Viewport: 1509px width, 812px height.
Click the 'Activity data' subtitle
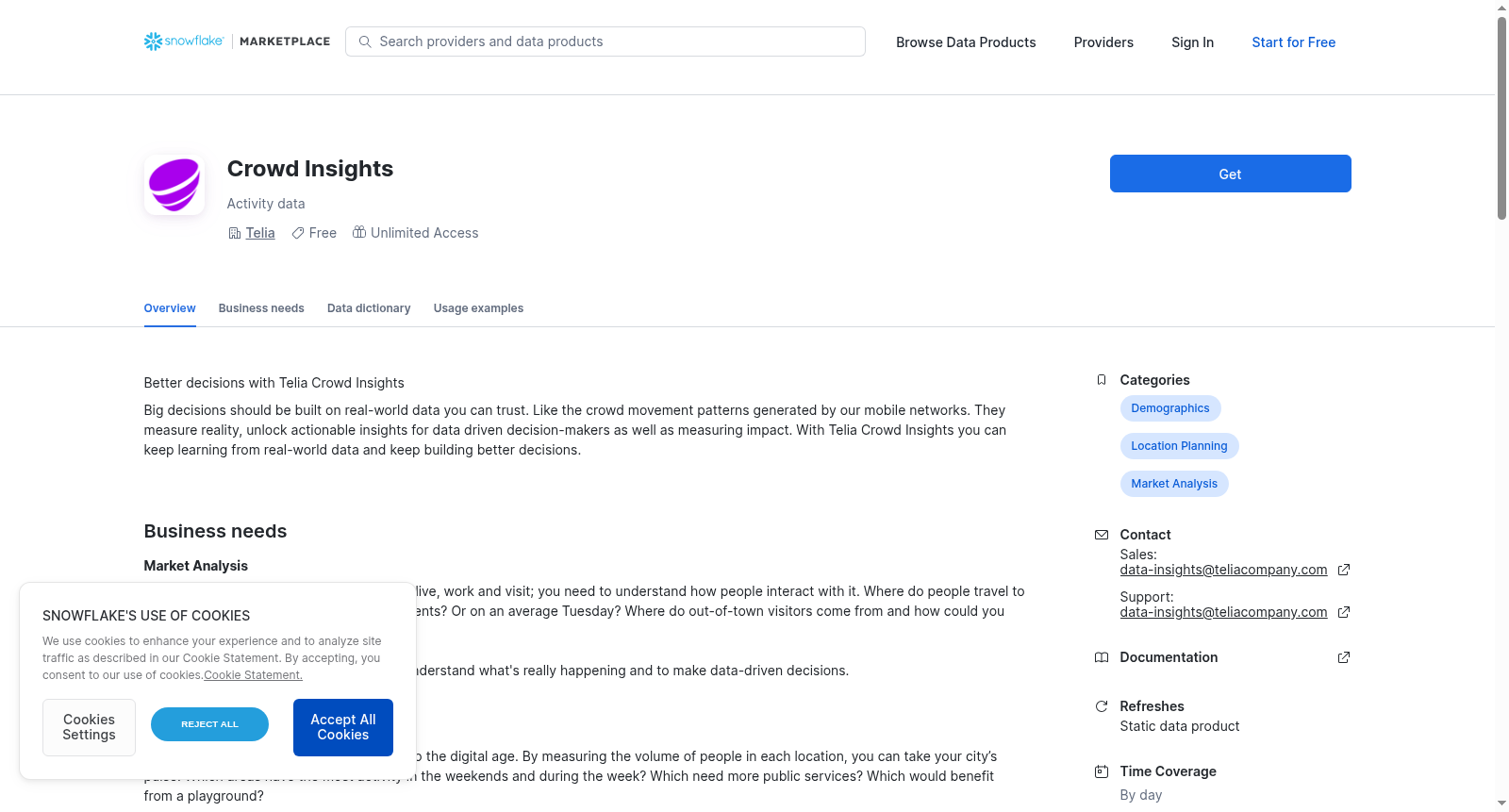click(x=266, y=204)
